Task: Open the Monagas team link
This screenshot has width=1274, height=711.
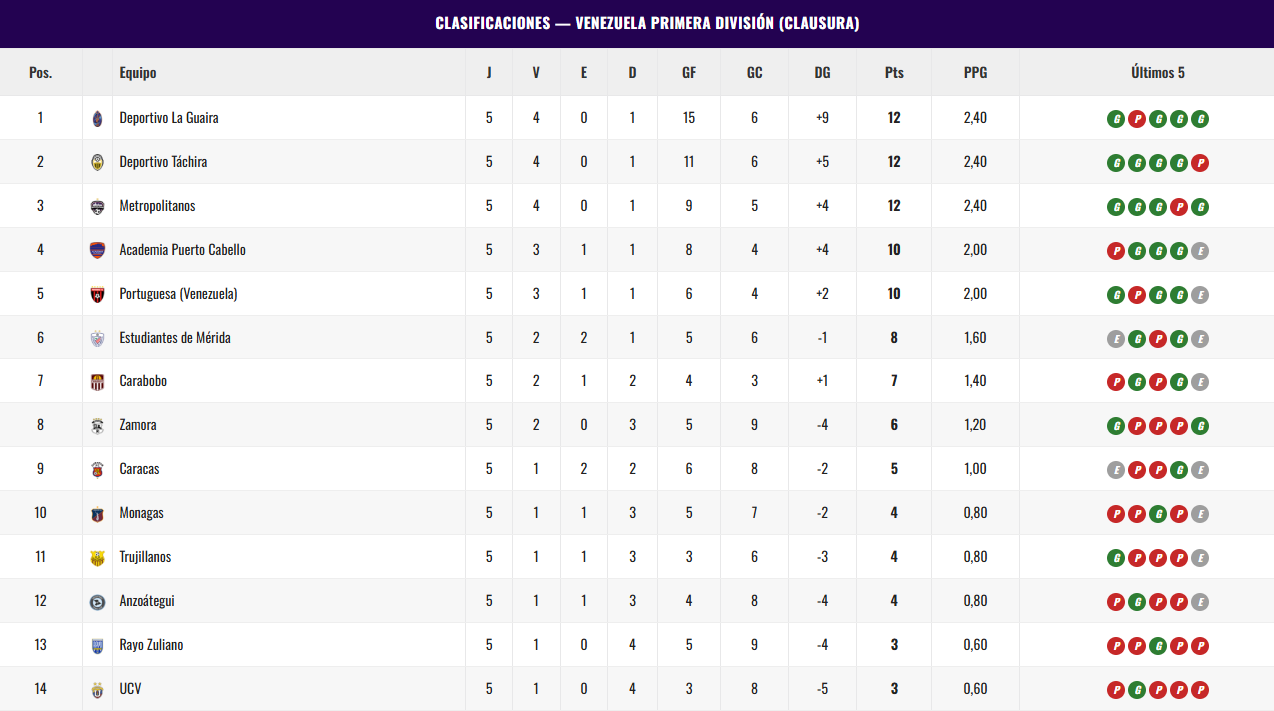Action: point(142,513)
